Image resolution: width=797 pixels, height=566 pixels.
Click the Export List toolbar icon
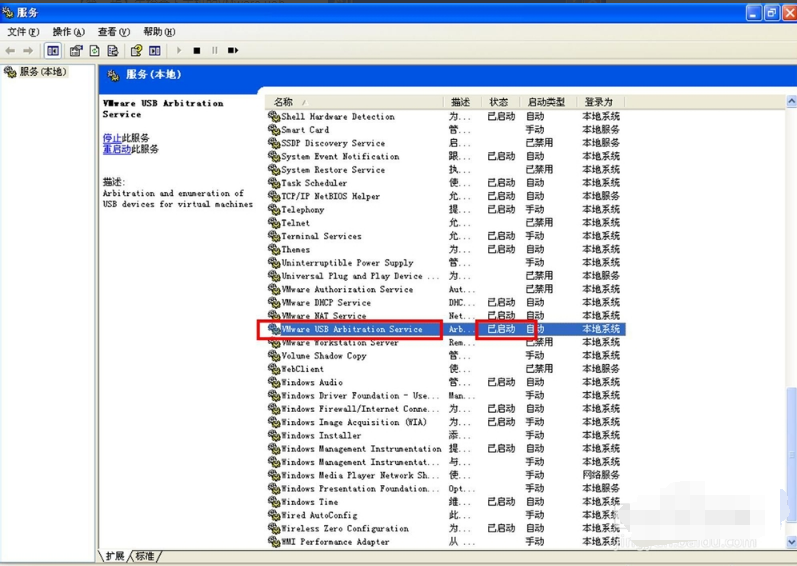tap(113, 50)
